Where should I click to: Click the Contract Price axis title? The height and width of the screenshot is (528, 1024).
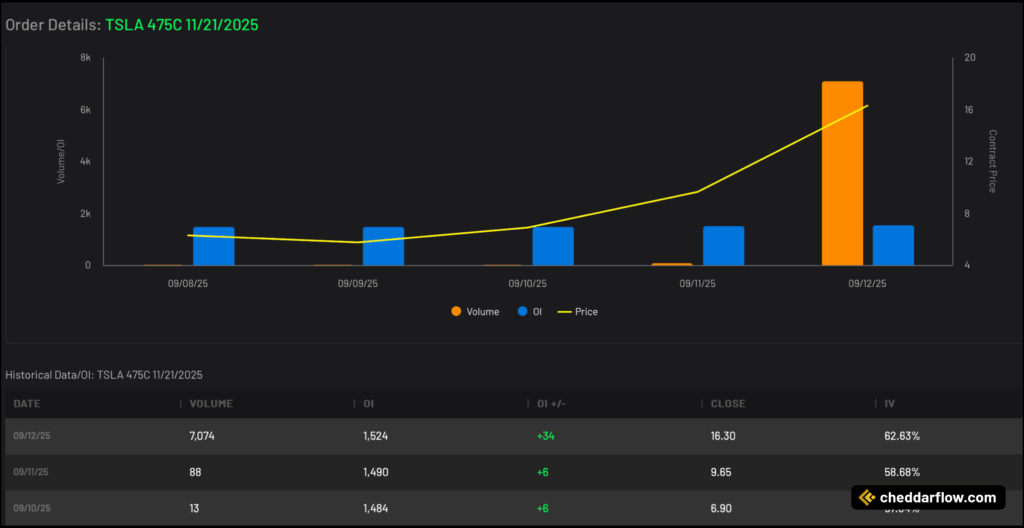point(992,161)
